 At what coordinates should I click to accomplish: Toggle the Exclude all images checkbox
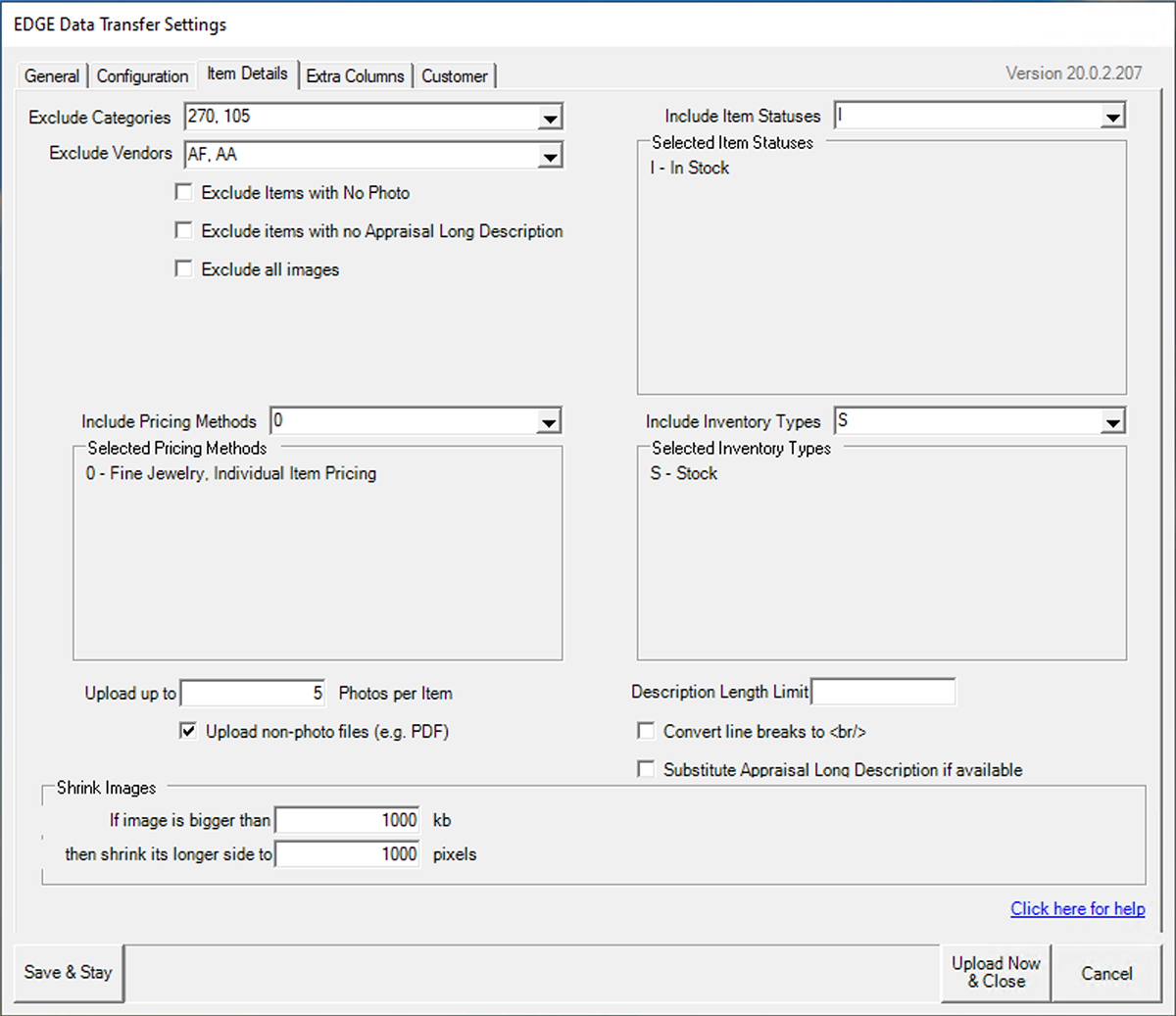(183, 269)
